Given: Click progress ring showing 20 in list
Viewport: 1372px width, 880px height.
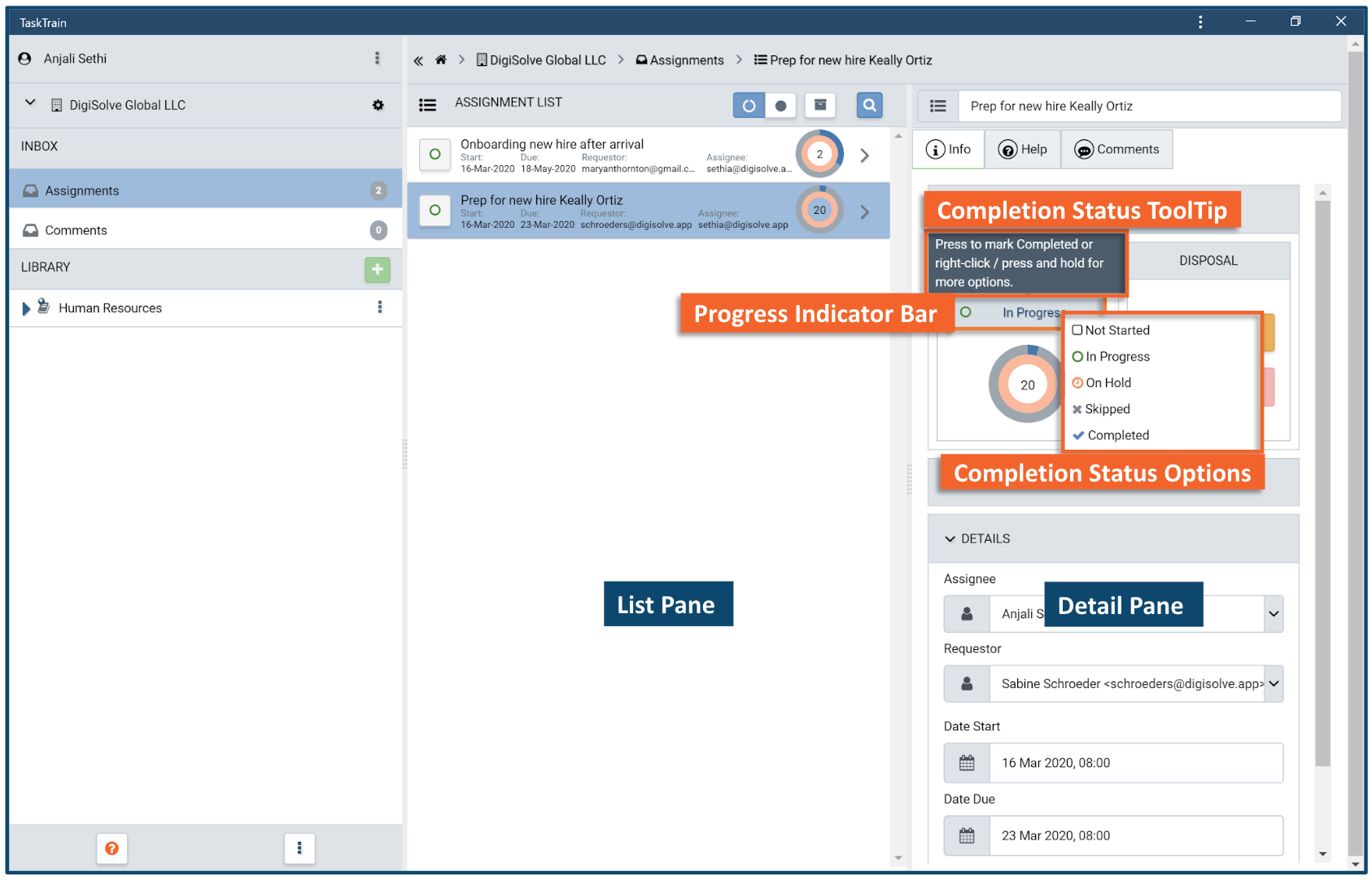Looking at the screenshot, I should [x=819, y=210].
